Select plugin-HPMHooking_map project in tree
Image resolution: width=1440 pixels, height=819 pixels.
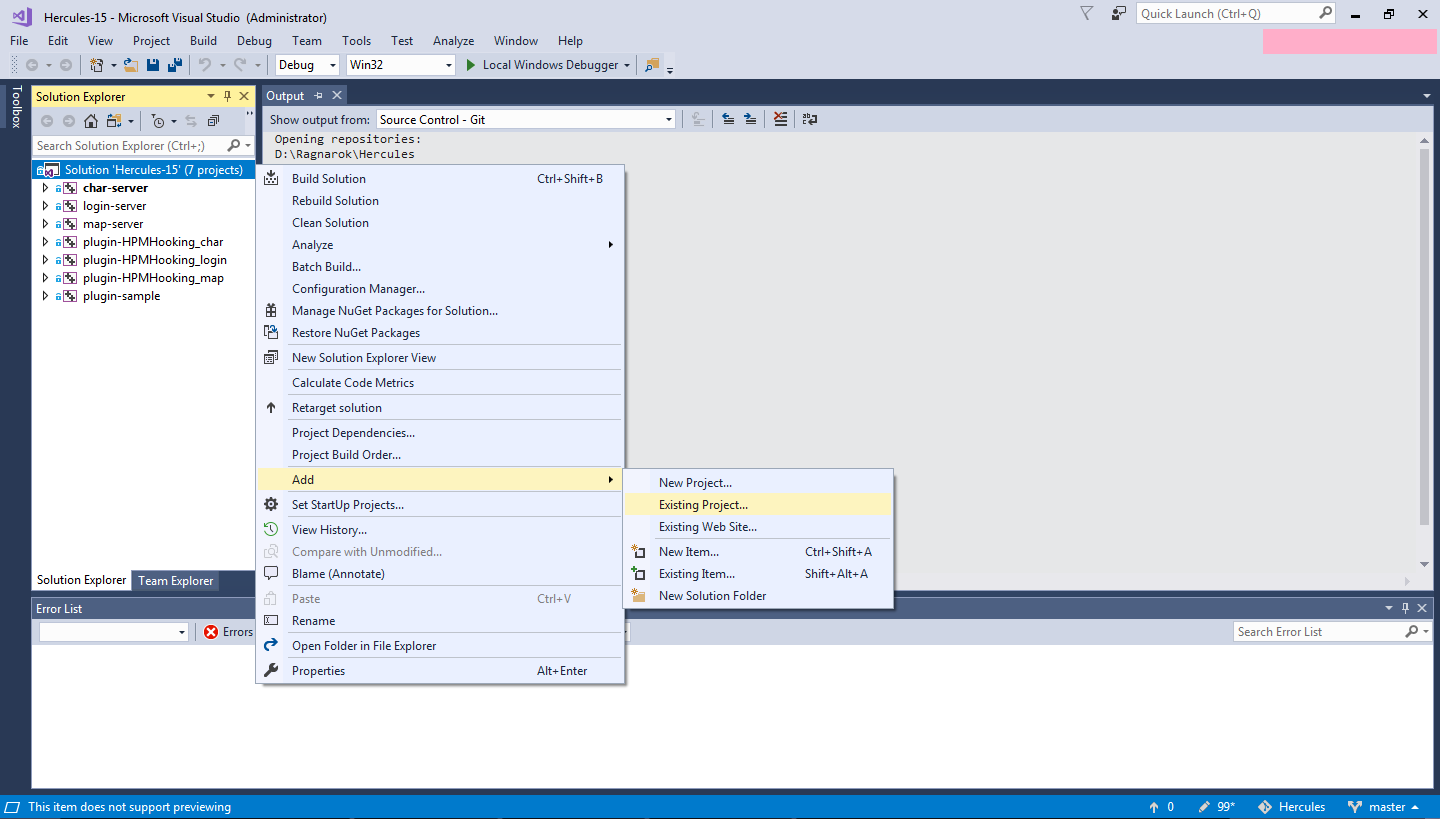pyautogui.click(x=153, y=278)
